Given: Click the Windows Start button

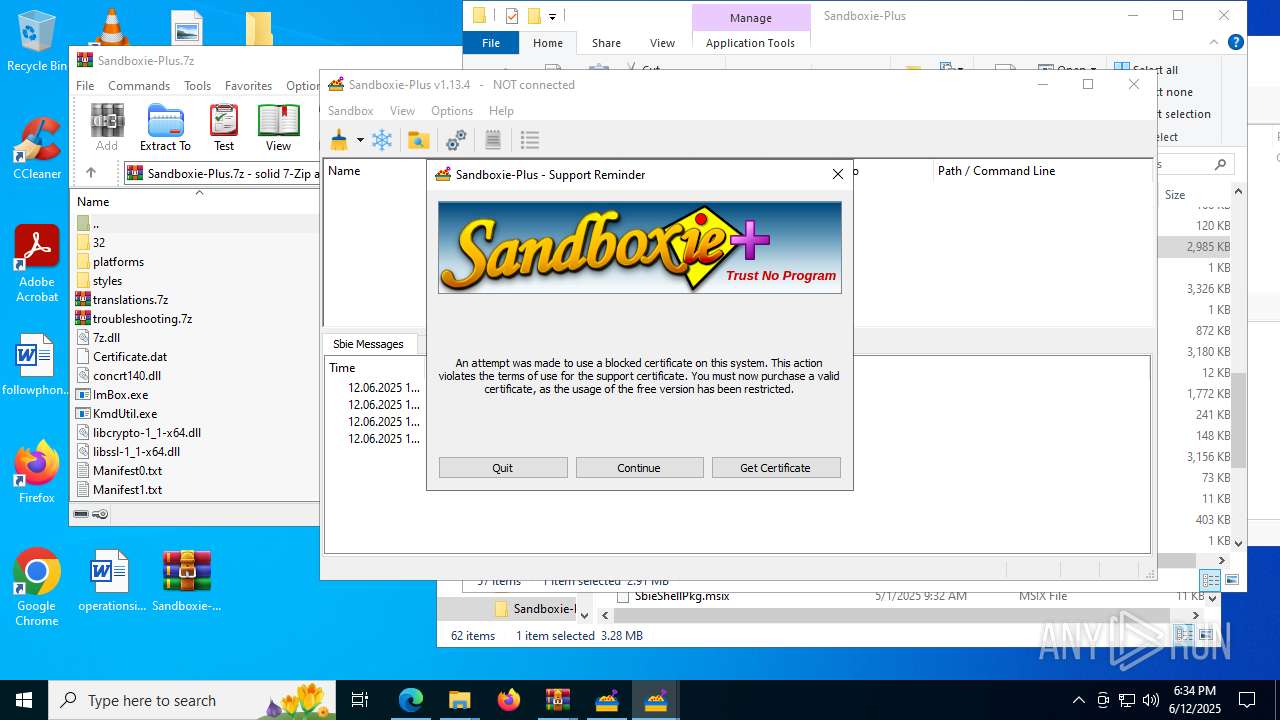Looking at the screenshot, I should point(24,700).
